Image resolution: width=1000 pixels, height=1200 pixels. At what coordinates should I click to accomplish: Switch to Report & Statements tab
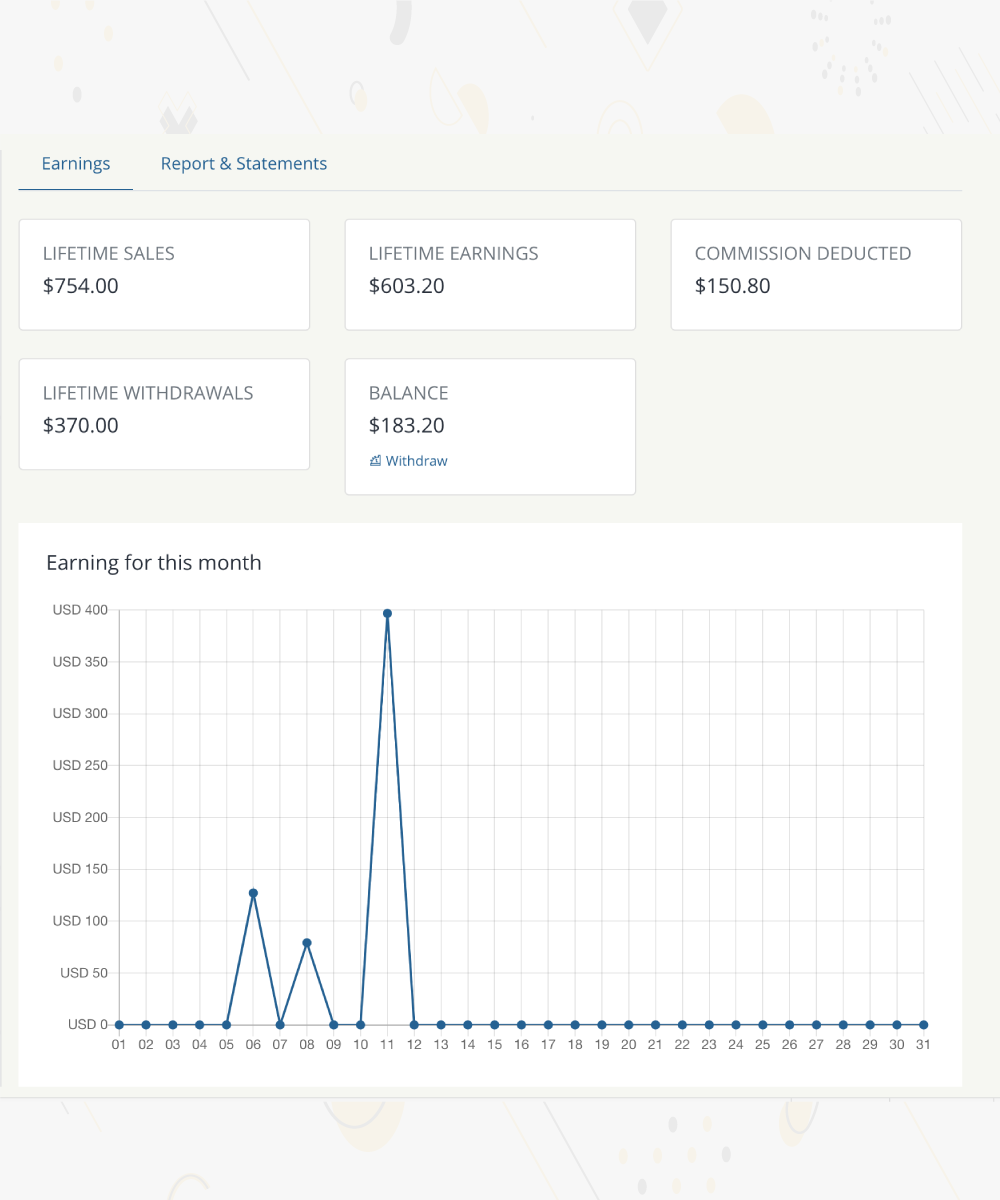point(244,164)
